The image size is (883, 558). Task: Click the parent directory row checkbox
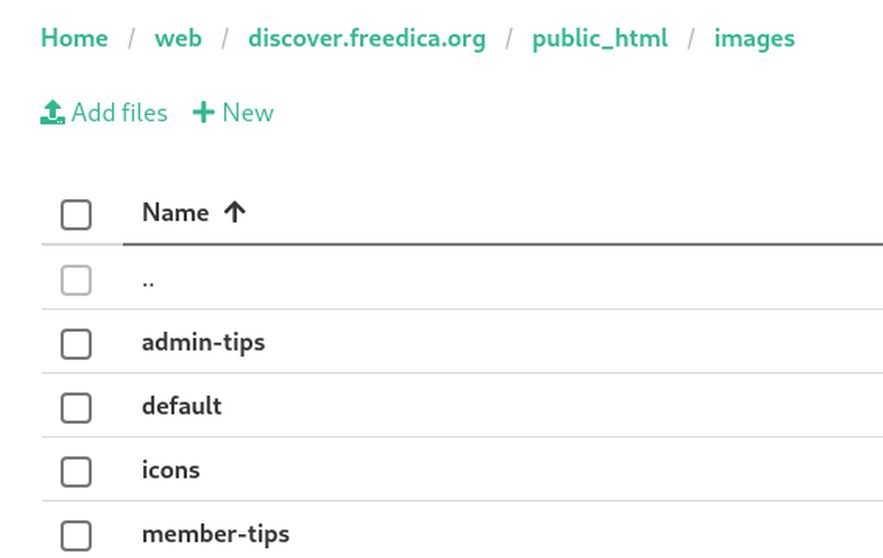coord(76,280)
